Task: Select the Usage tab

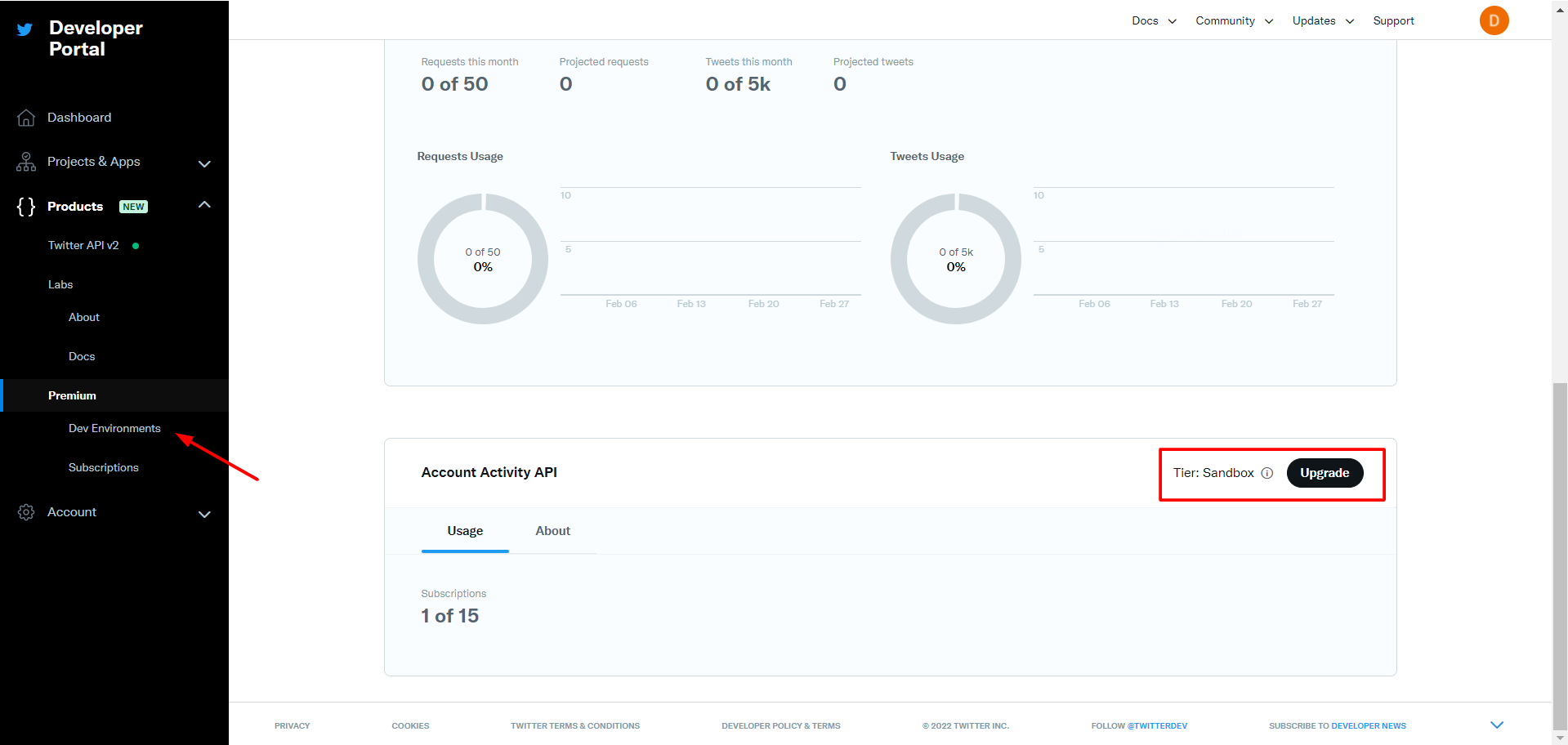Action: (x=465, y=531)
